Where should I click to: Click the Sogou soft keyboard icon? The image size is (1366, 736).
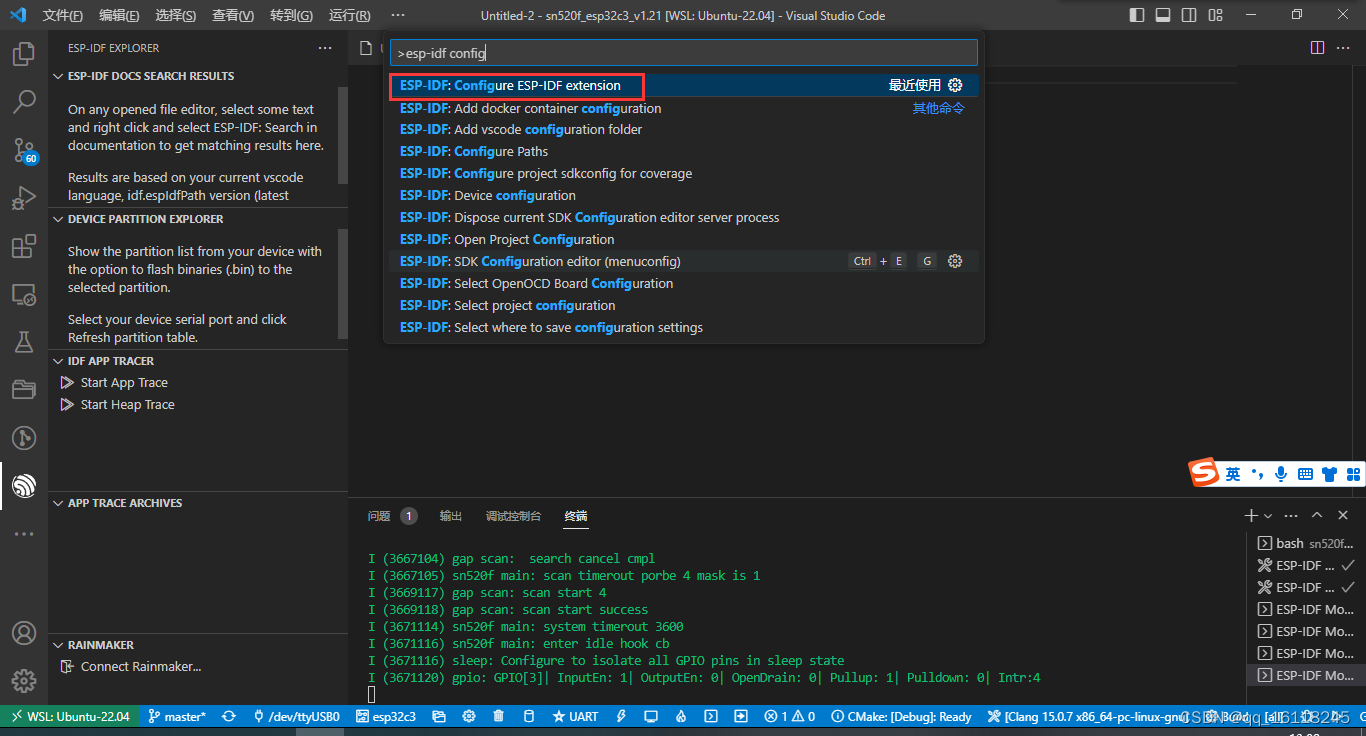(x=1305, y=474)
